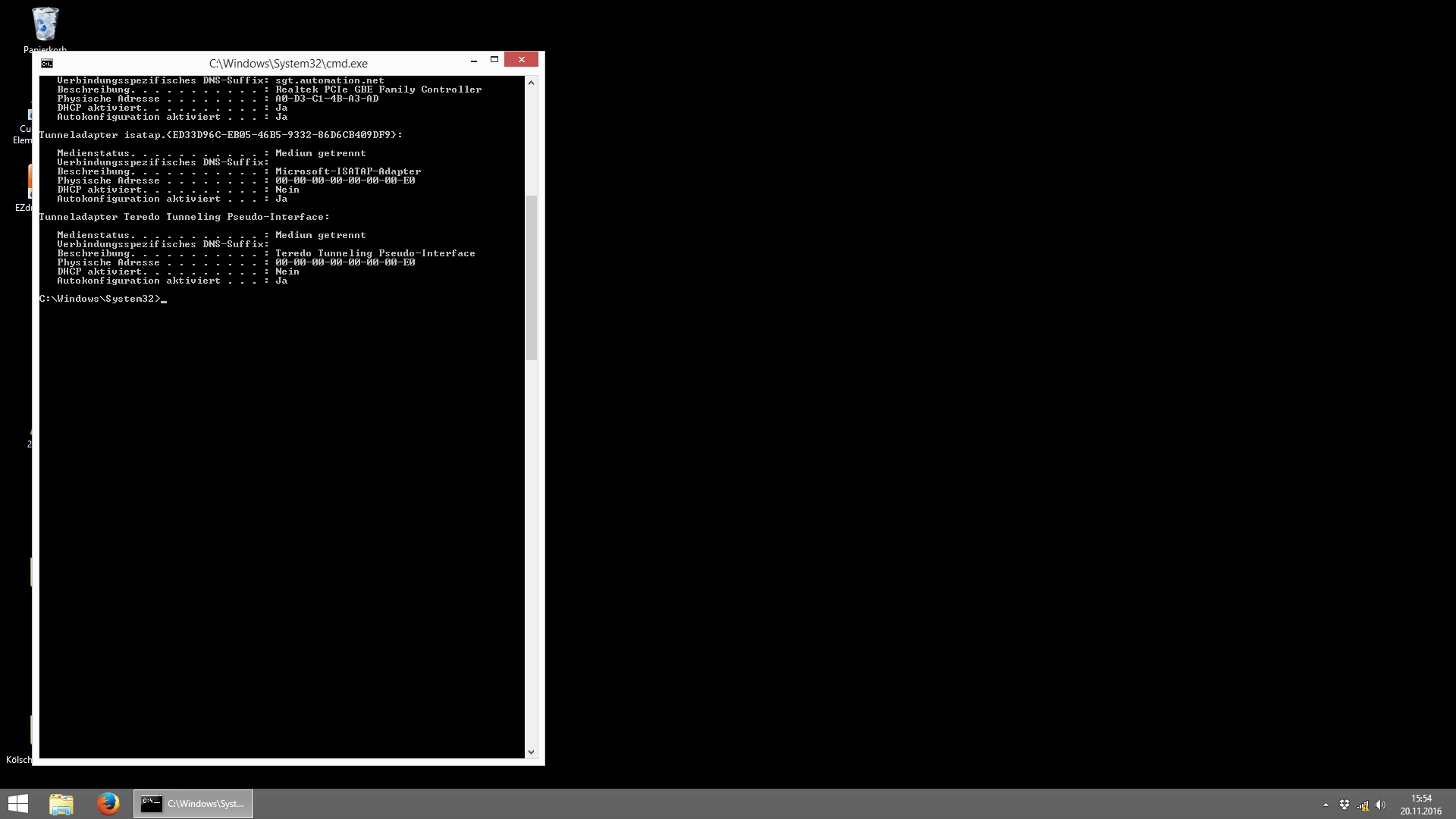This screenshot has width=1456, height=819.
Task: Launch Firefox from the taskbar
Action: point(108,804)
